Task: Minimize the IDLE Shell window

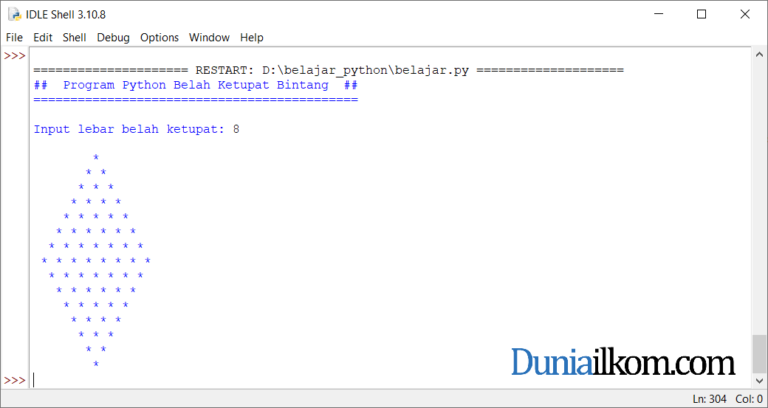Action: 659,15
